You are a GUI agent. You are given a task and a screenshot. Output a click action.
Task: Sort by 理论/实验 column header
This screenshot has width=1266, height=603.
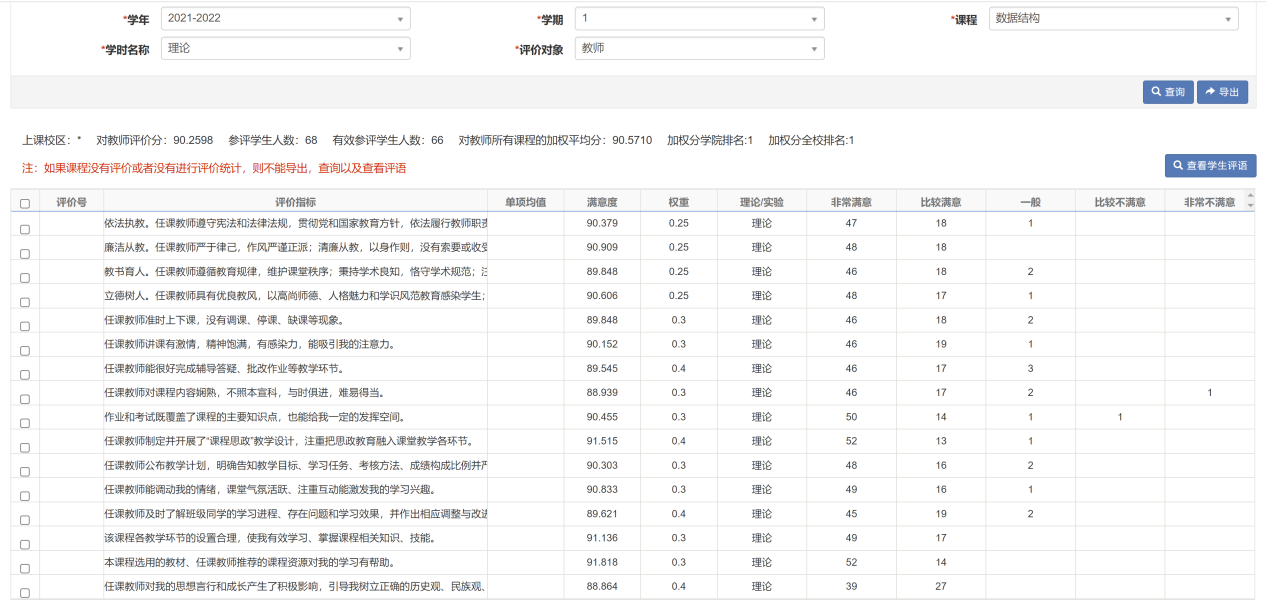coord(761,202)
